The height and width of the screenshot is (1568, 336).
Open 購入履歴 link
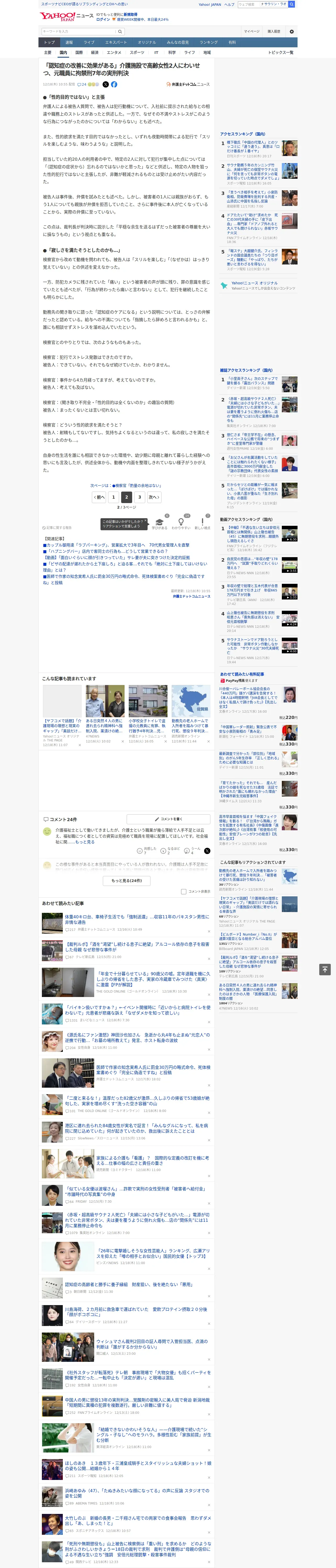(x=274, y=31)
